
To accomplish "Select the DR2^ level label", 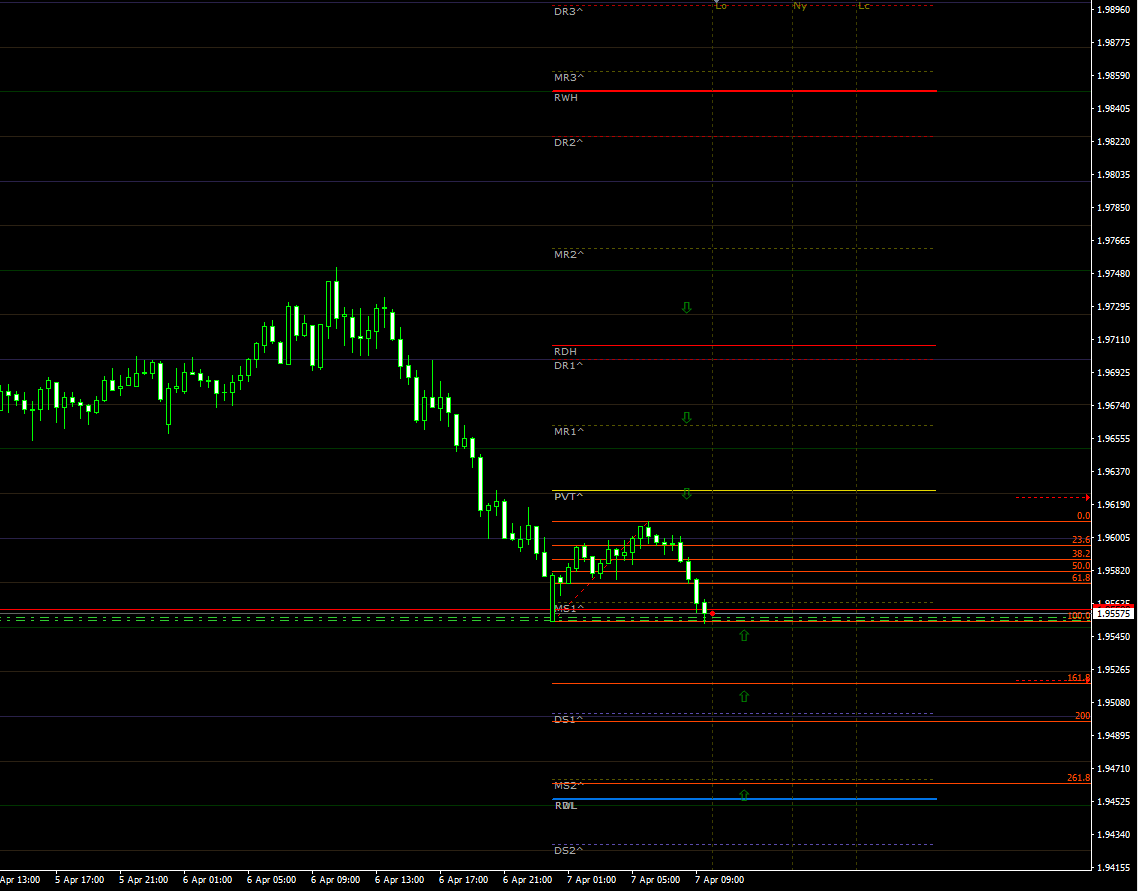I will pyautogui.click(x=568, y=142).
